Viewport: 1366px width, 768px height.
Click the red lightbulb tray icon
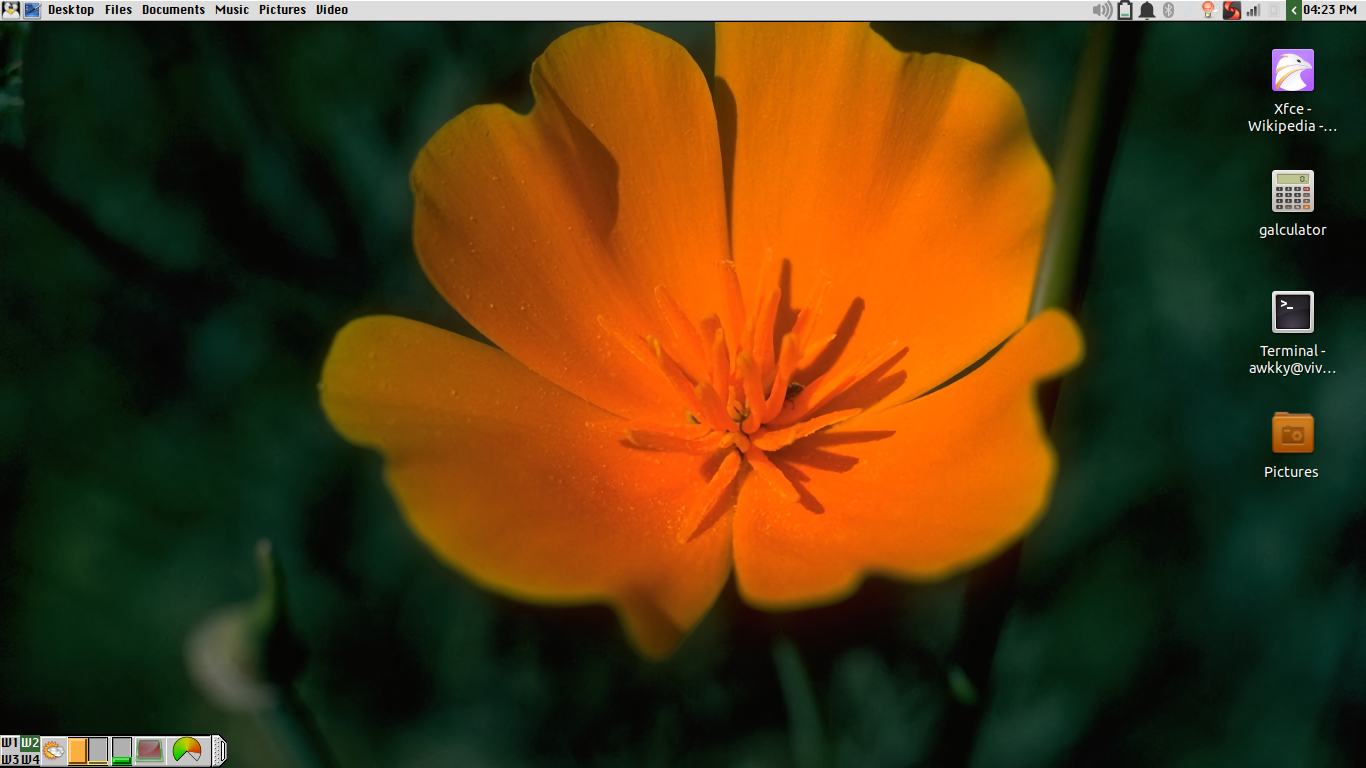1208,10
